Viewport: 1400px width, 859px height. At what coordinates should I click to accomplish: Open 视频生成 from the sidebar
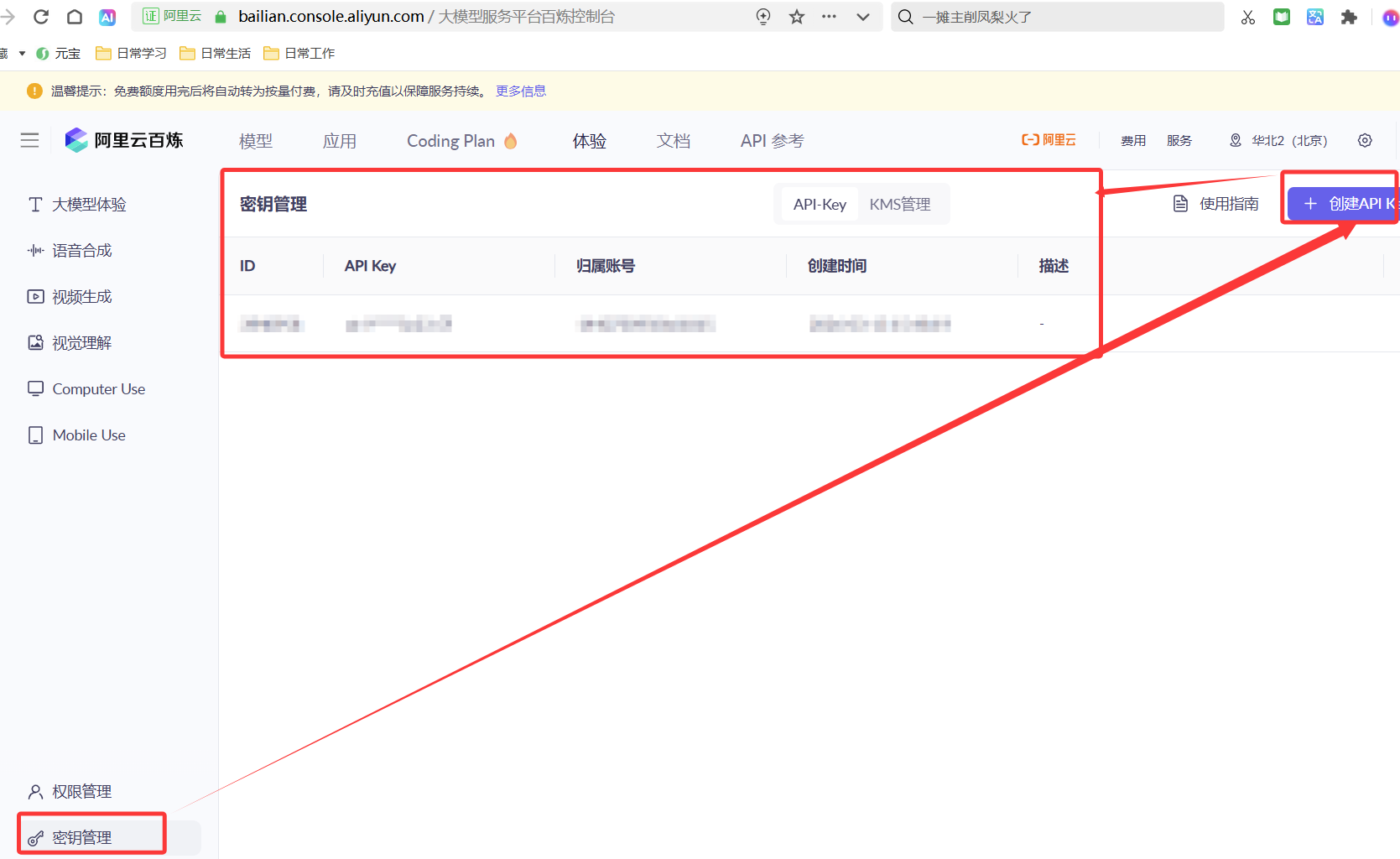34,296
